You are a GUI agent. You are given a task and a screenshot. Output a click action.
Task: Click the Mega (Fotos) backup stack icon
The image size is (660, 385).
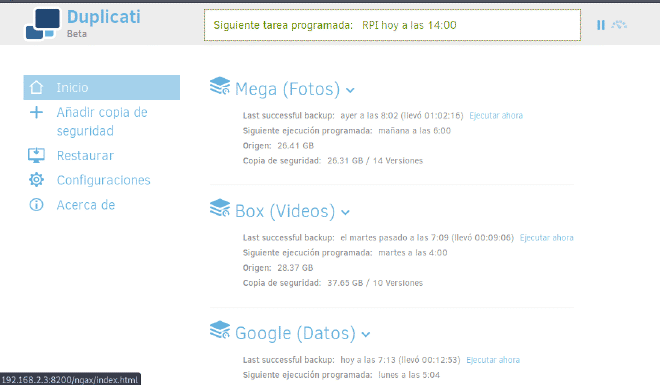220,86
